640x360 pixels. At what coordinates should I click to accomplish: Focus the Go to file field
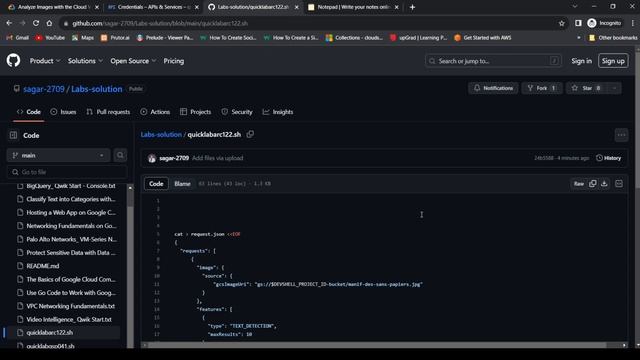pos(67,172)
